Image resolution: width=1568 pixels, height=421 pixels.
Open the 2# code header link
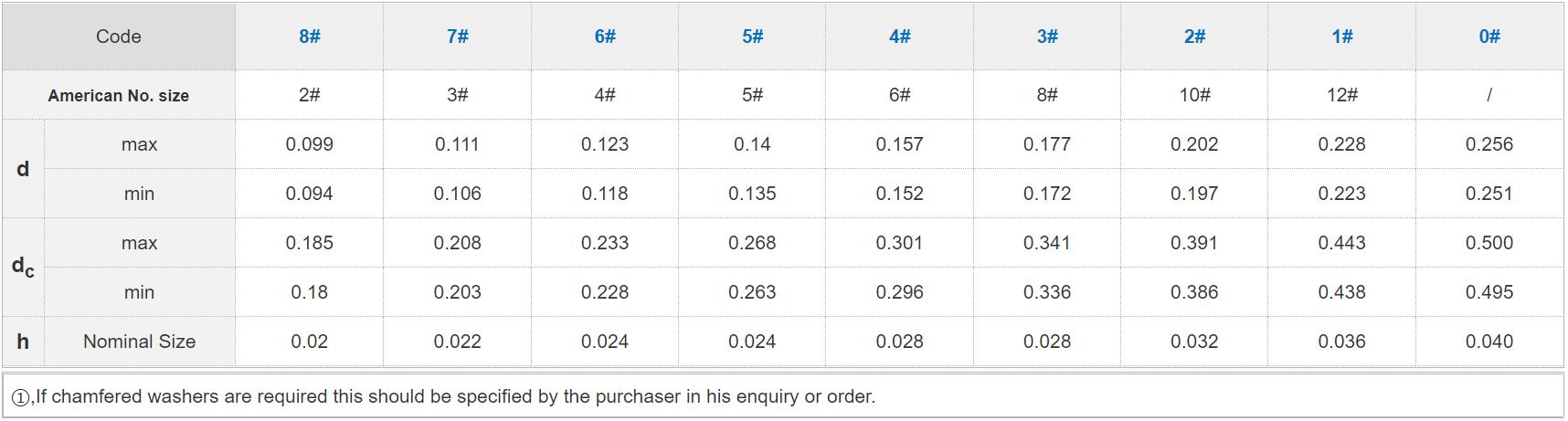[x=1194, y=37]
